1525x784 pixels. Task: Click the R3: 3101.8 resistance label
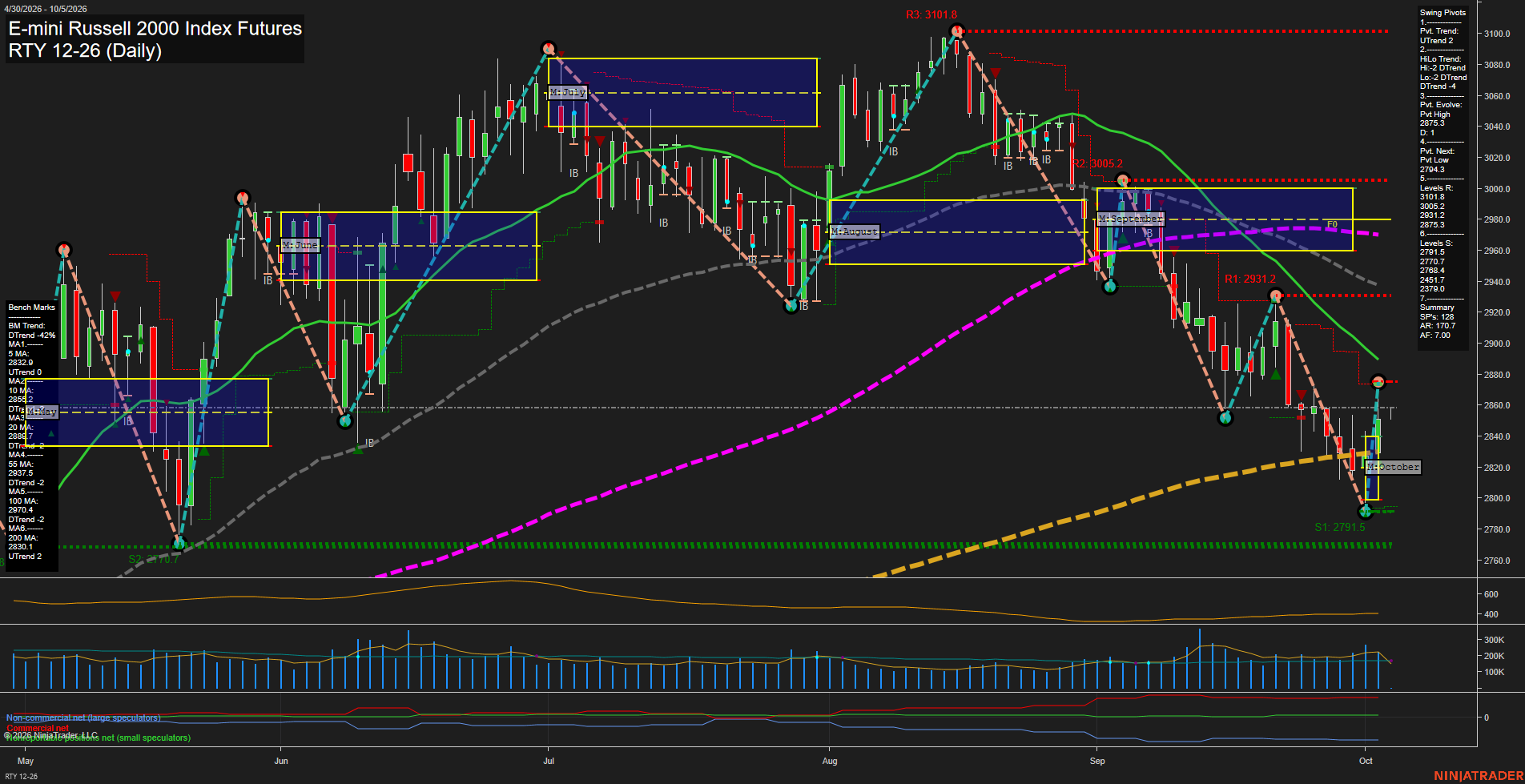pyautogui.click(x=931, y=14)
